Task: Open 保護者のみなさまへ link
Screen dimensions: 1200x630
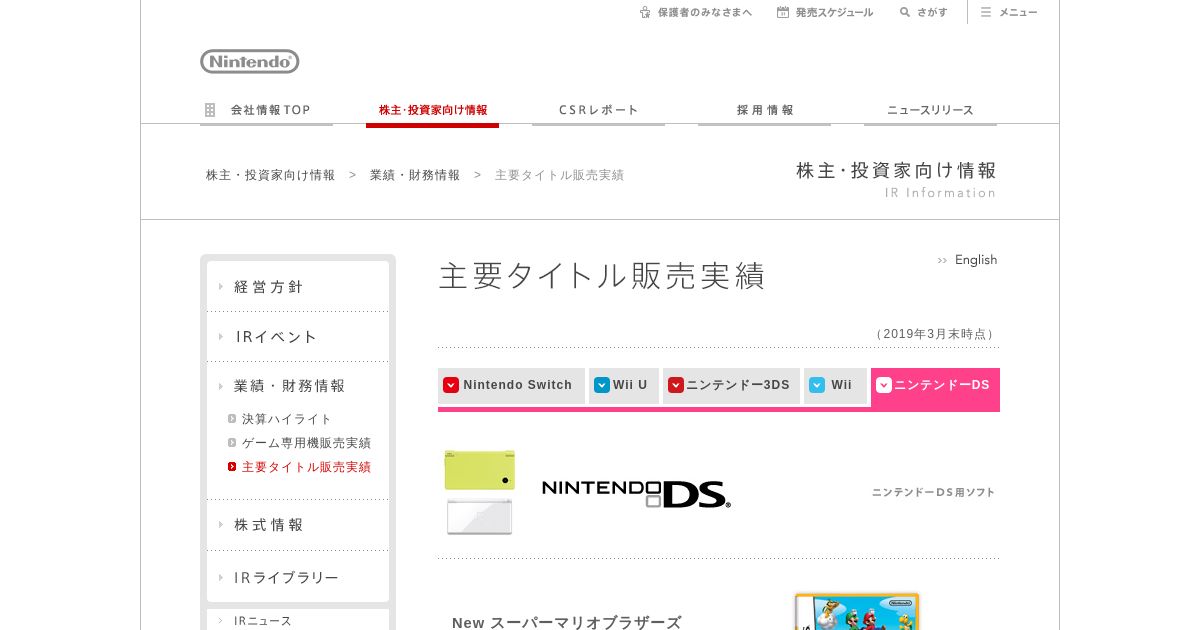Action: click(x=696, y=12)
